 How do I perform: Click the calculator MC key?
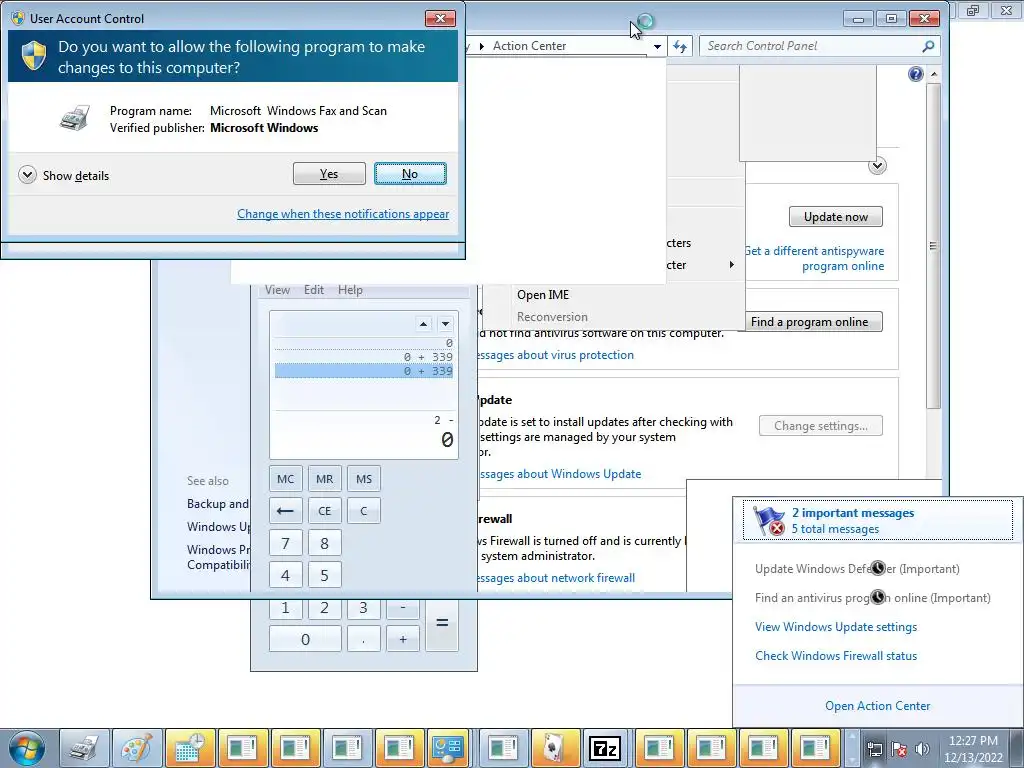coord(285,479)
